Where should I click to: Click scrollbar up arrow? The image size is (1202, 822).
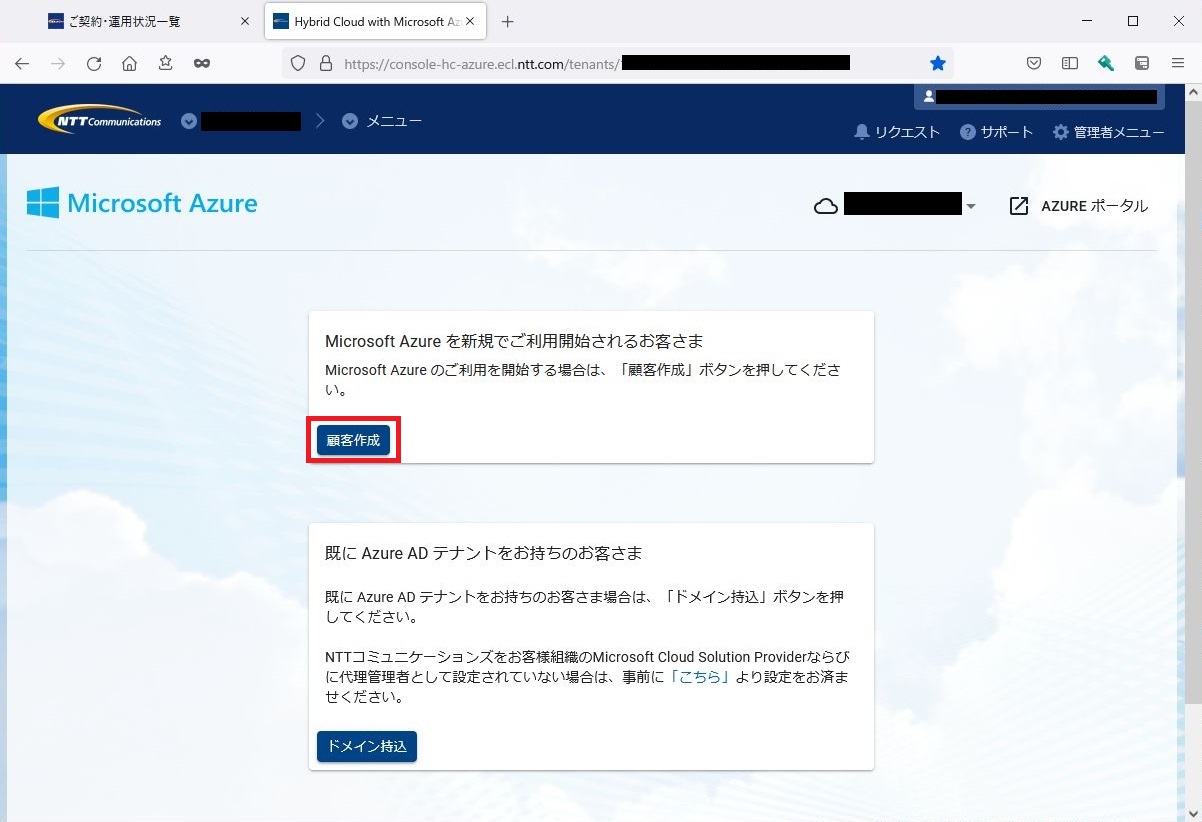coord(1193,92)
